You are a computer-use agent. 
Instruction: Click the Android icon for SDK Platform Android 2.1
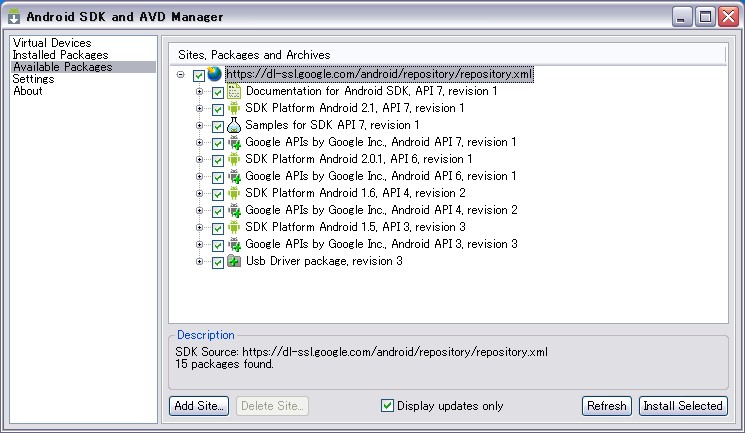click(234, 109)
